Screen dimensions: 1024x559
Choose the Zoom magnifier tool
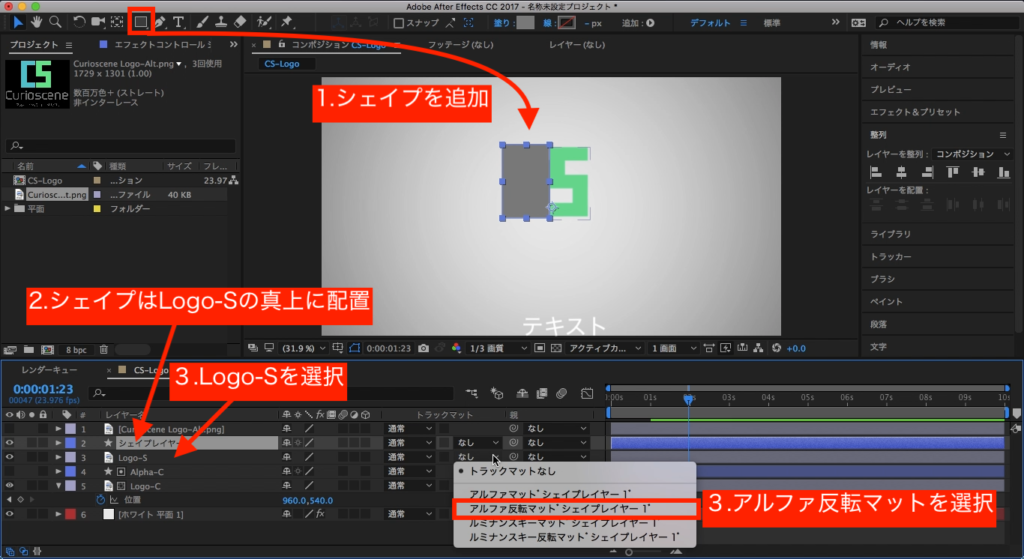[x=56, y=21]
